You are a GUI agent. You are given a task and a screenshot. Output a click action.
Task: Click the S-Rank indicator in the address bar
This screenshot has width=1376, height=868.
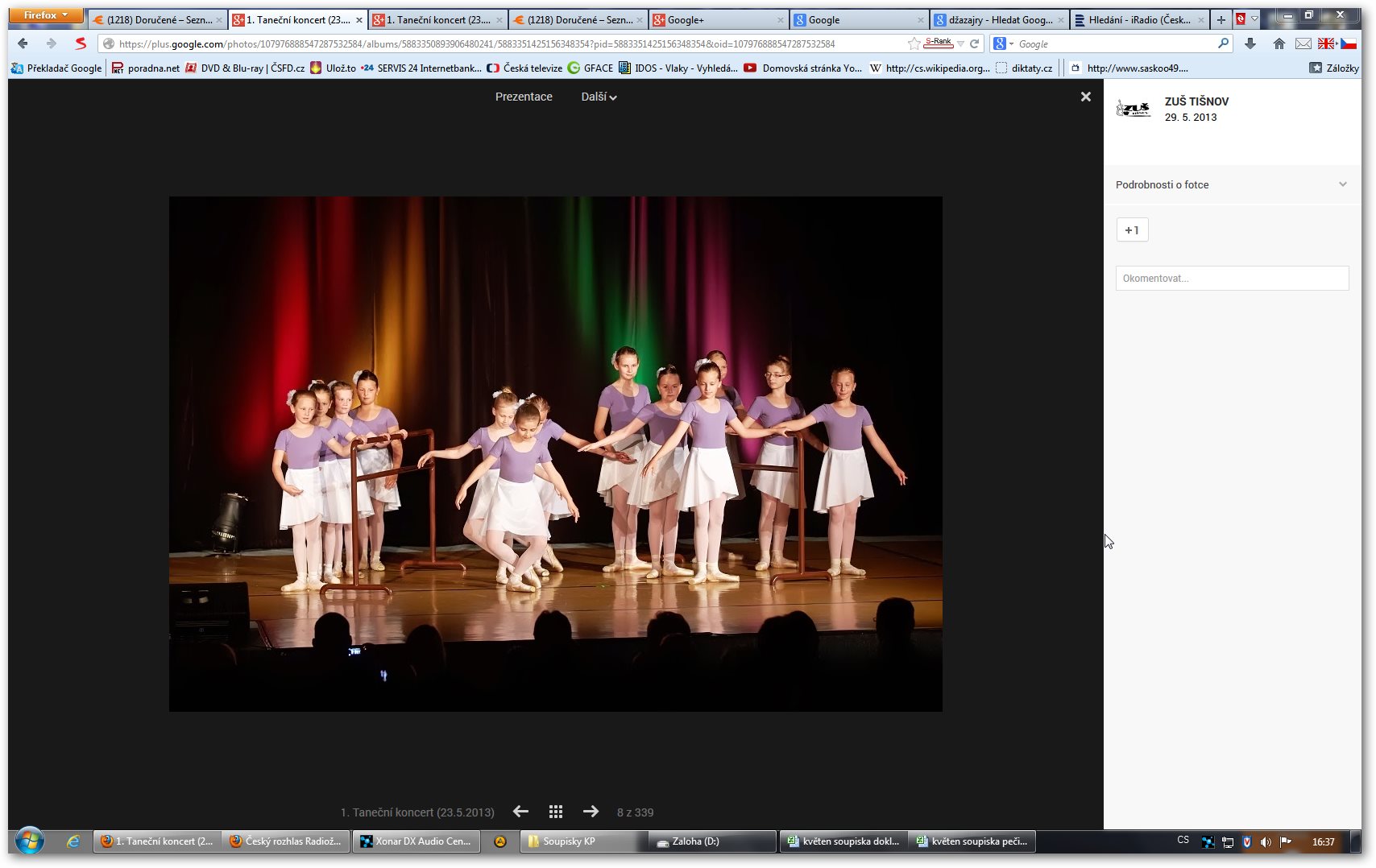(x=939, y=43)
